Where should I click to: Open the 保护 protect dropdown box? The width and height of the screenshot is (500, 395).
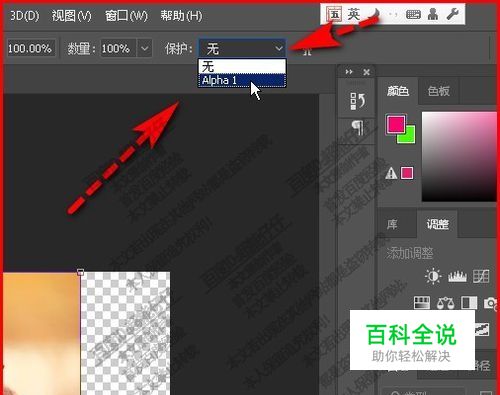(242, 49)
